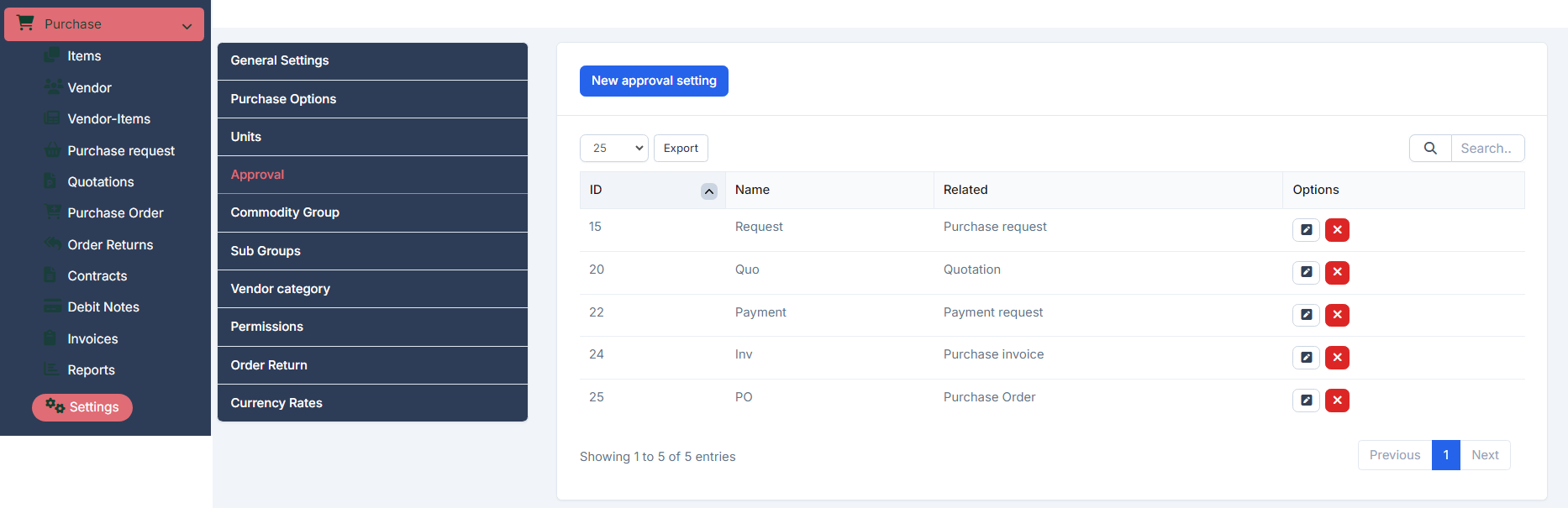
Task: Focus the table search field
Action: (x=1486, y=149)
